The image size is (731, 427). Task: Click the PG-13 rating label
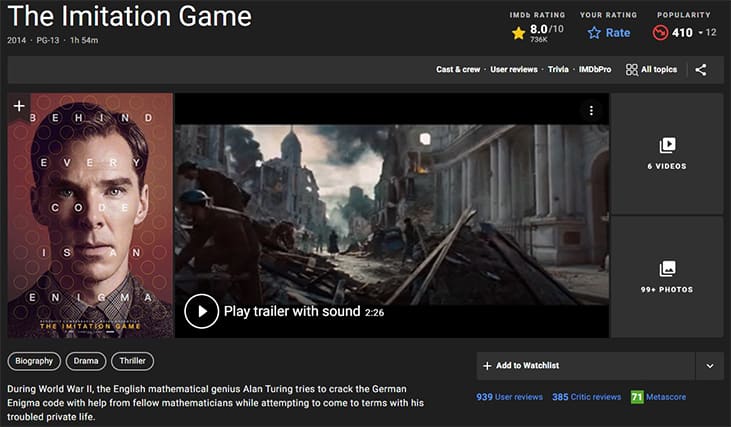(48, 41)
